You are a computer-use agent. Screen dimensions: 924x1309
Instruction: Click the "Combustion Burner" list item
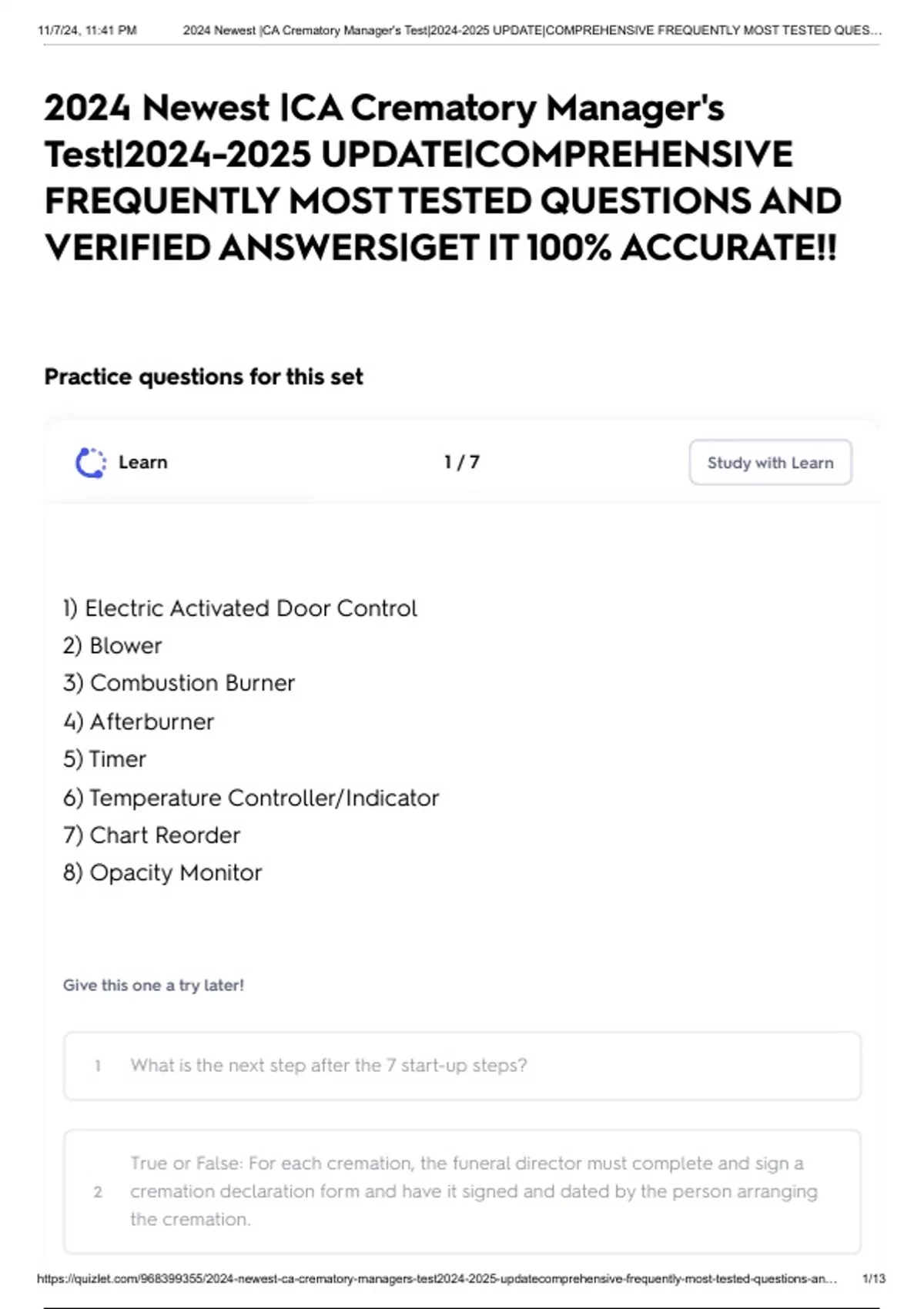click(x=179, y=684)
